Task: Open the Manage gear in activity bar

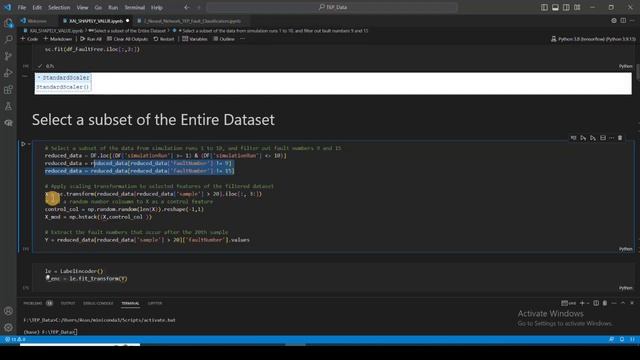Action: point(8,327)
